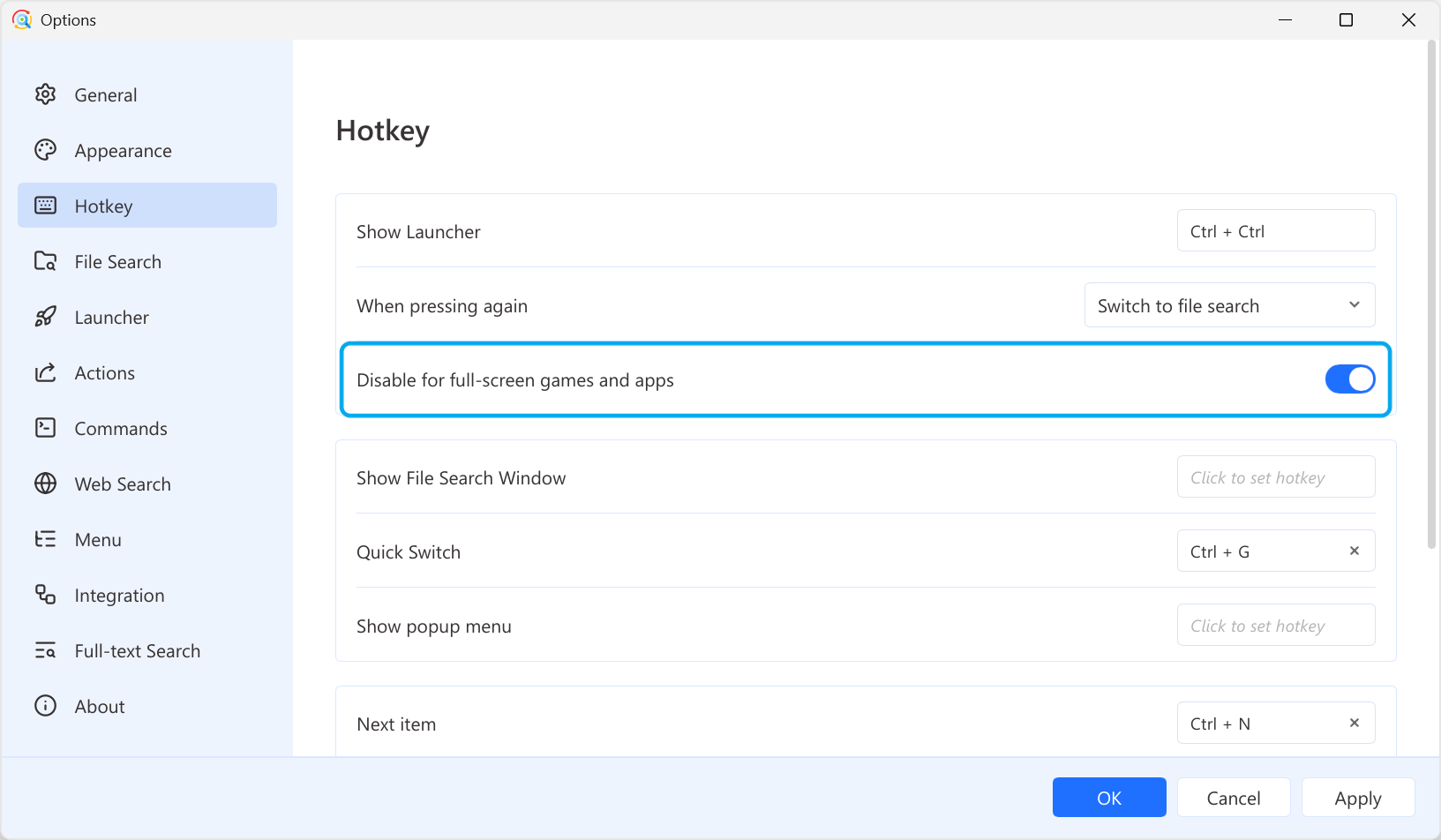Click the File Search folder icon
Image resolution: width=1441 pixels, height=840 pixels.
click(45, 261)
